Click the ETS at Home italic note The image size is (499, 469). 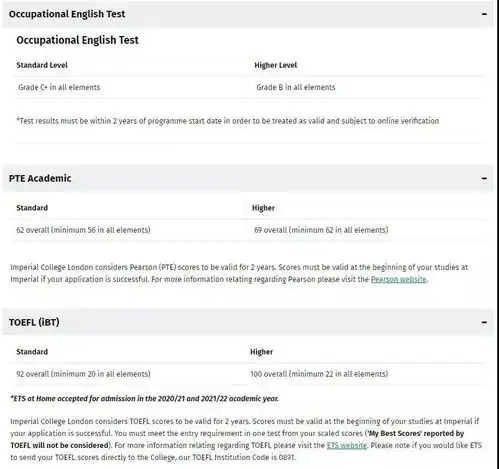coord(145,399)
